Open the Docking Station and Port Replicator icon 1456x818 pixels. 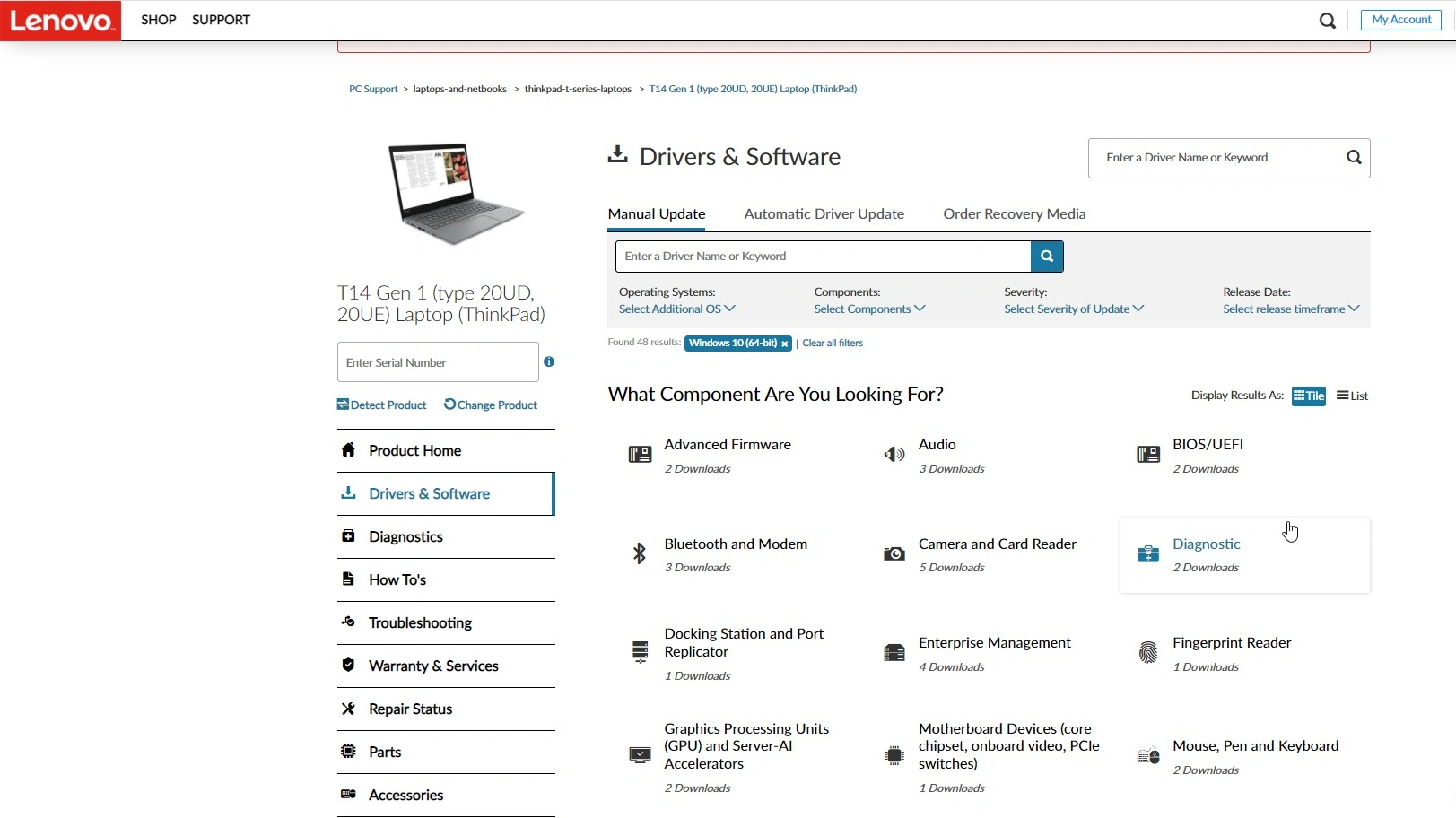click(640, 652)
